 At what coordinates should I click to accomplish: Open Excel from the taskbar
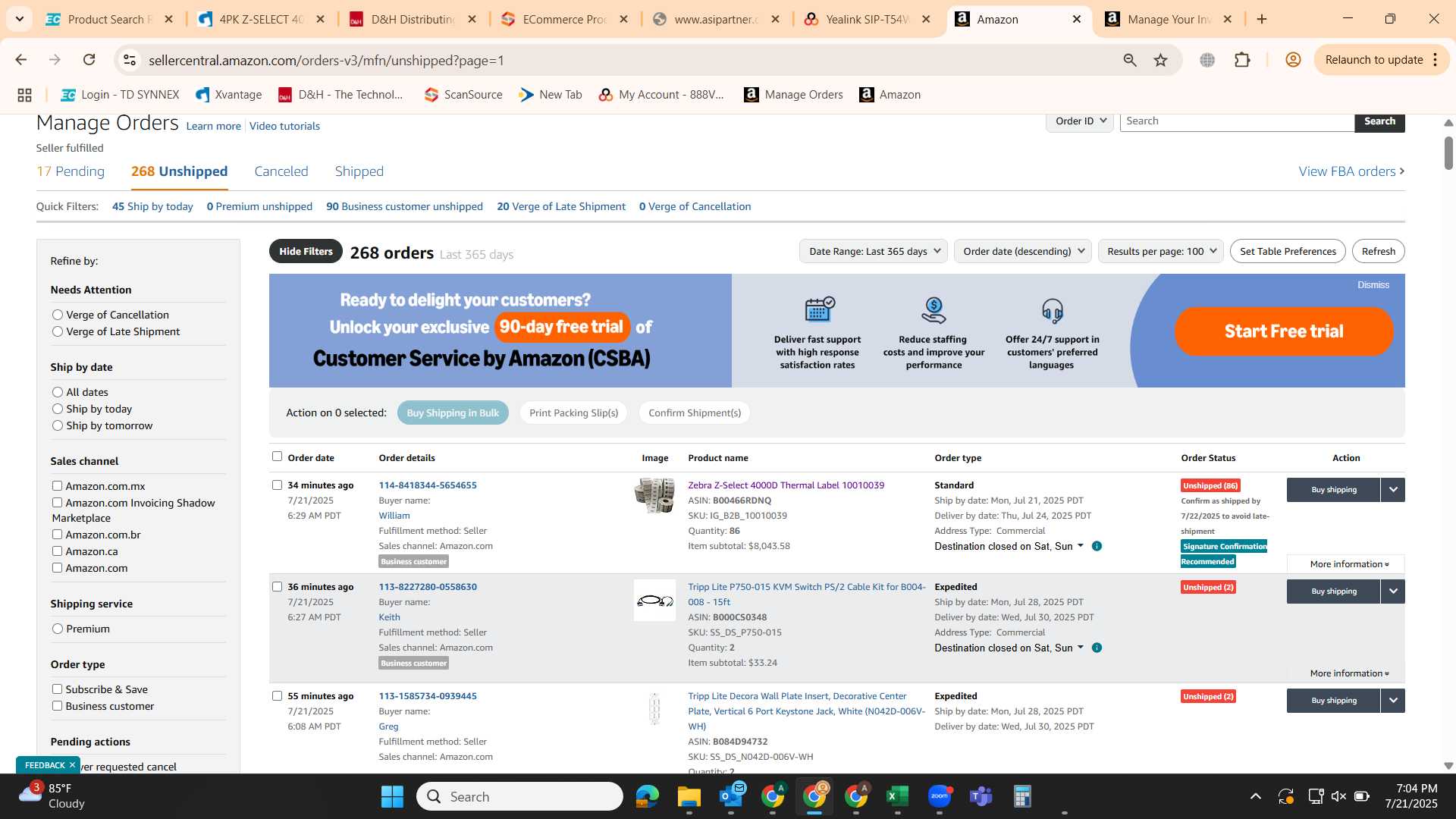pyautogui.click(x=898, y=796)
